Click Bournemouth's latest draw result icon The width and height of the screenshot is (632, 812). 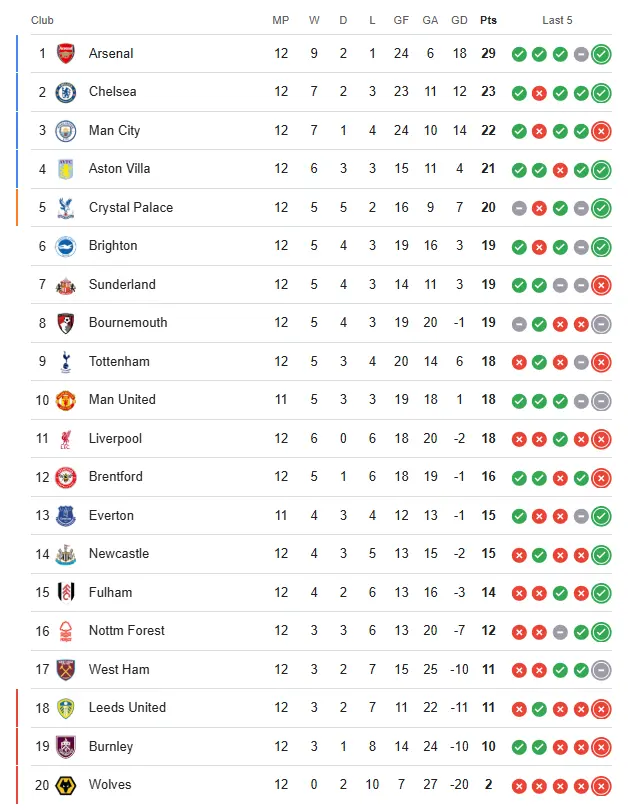coord(601,323)
